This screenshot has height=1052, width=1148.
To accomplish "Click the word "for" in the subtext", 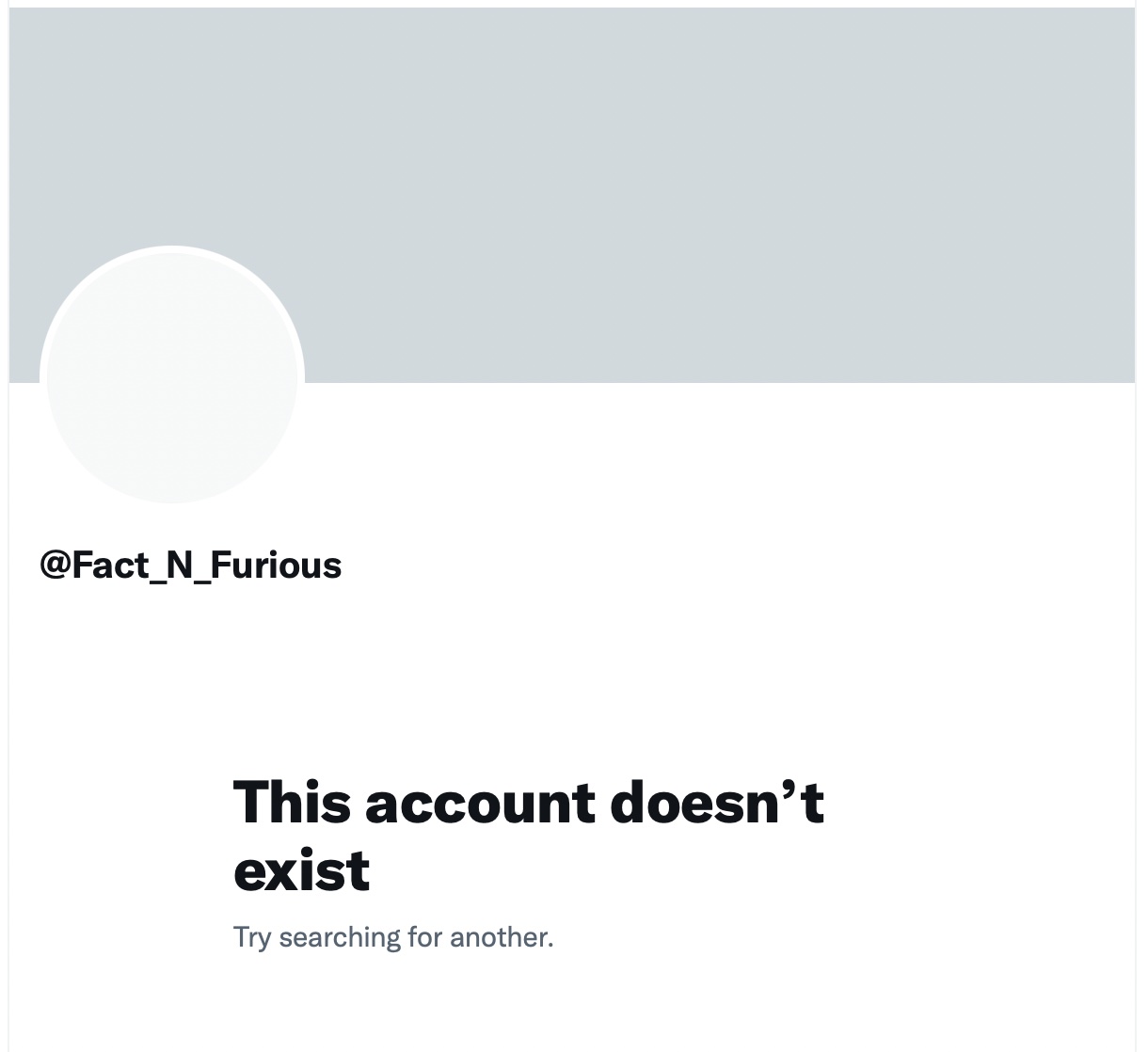I will pos(425,937).
